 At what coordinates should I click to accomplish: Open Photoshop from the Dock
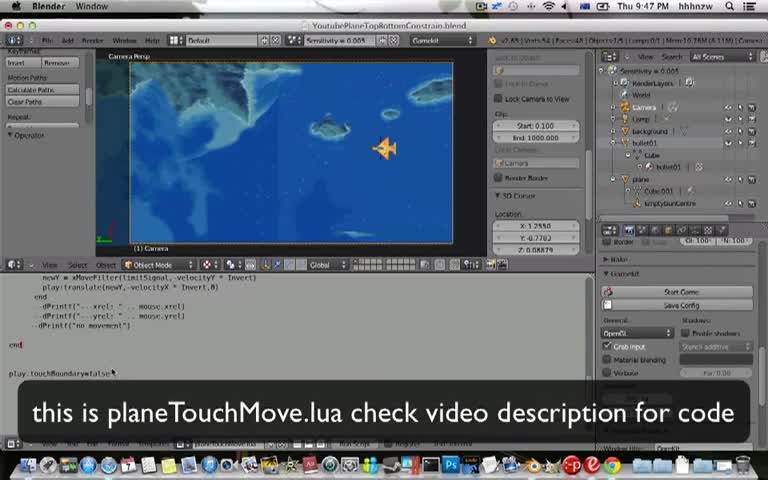tap(450, 464)
